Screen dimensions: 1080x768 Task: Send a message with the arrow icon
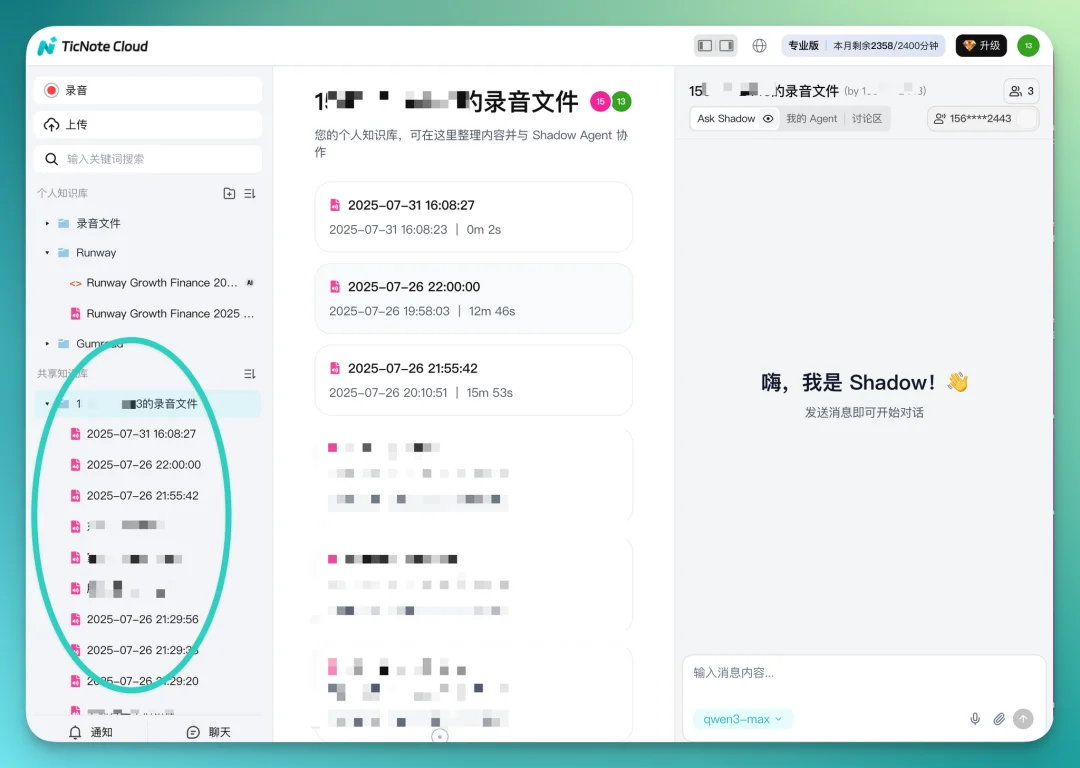pos(1023,718)
